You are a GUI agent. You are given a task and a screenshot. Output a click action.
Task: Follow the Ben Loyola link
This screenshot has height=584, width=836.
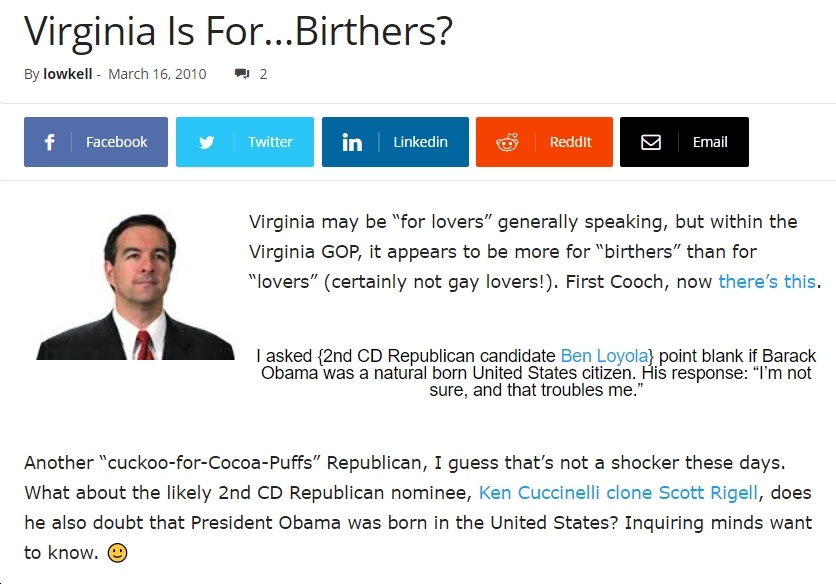[x=605, y=355]
